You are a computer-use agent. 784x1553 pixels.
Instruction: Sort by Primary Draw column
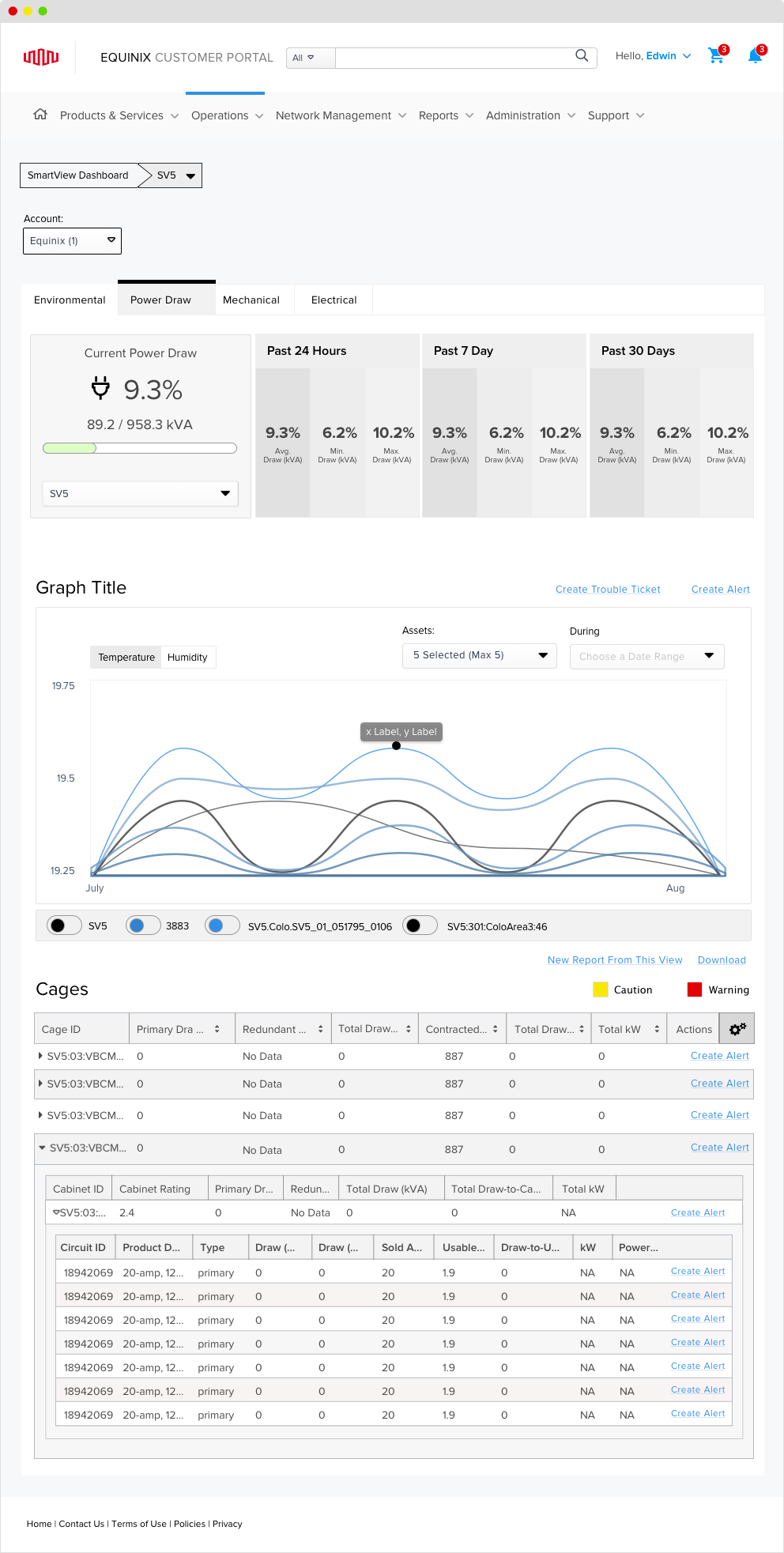[217, 1029]
